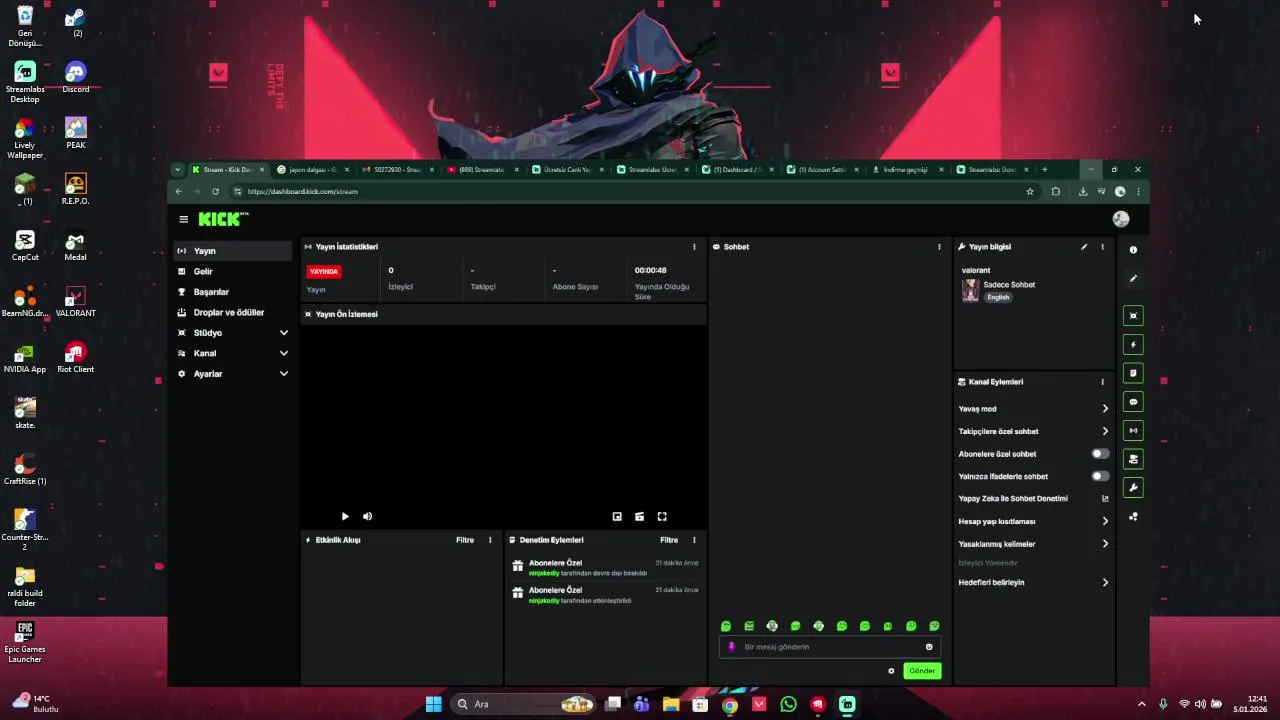Bookmark this page with star icon
Screen dimensions: 1280x720
(x=1030, y=191)
